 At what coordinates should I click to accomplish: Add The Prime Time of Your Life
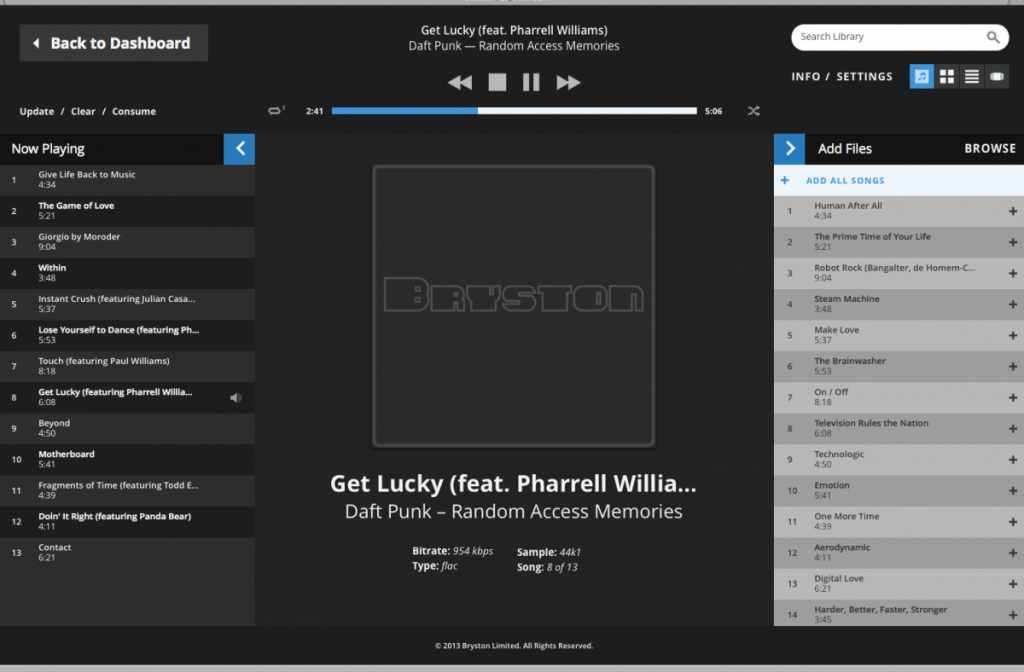[x=1012, y=242]
